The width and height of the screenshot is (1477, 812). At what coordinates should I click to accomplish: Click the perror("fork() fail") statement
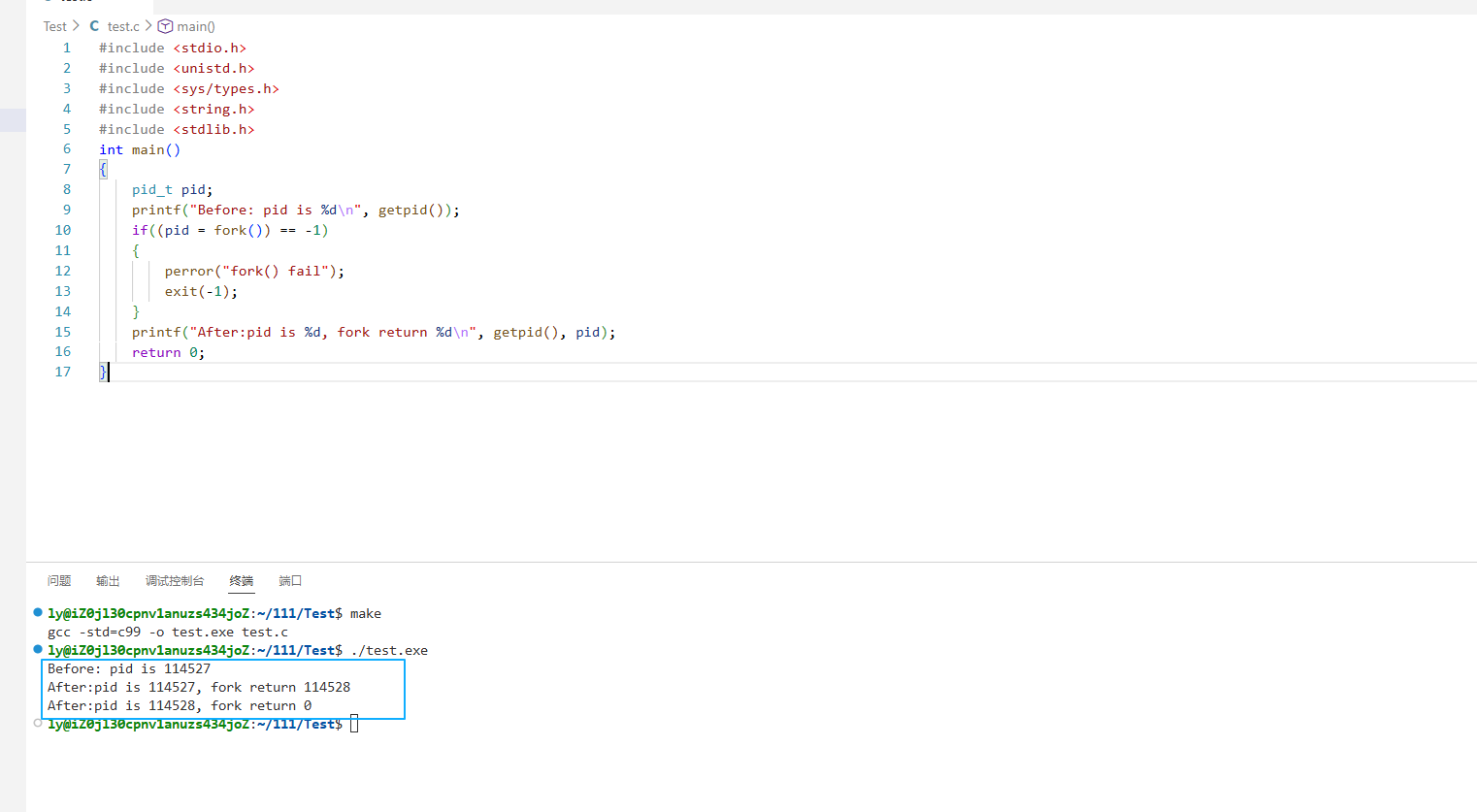point(254,271)
